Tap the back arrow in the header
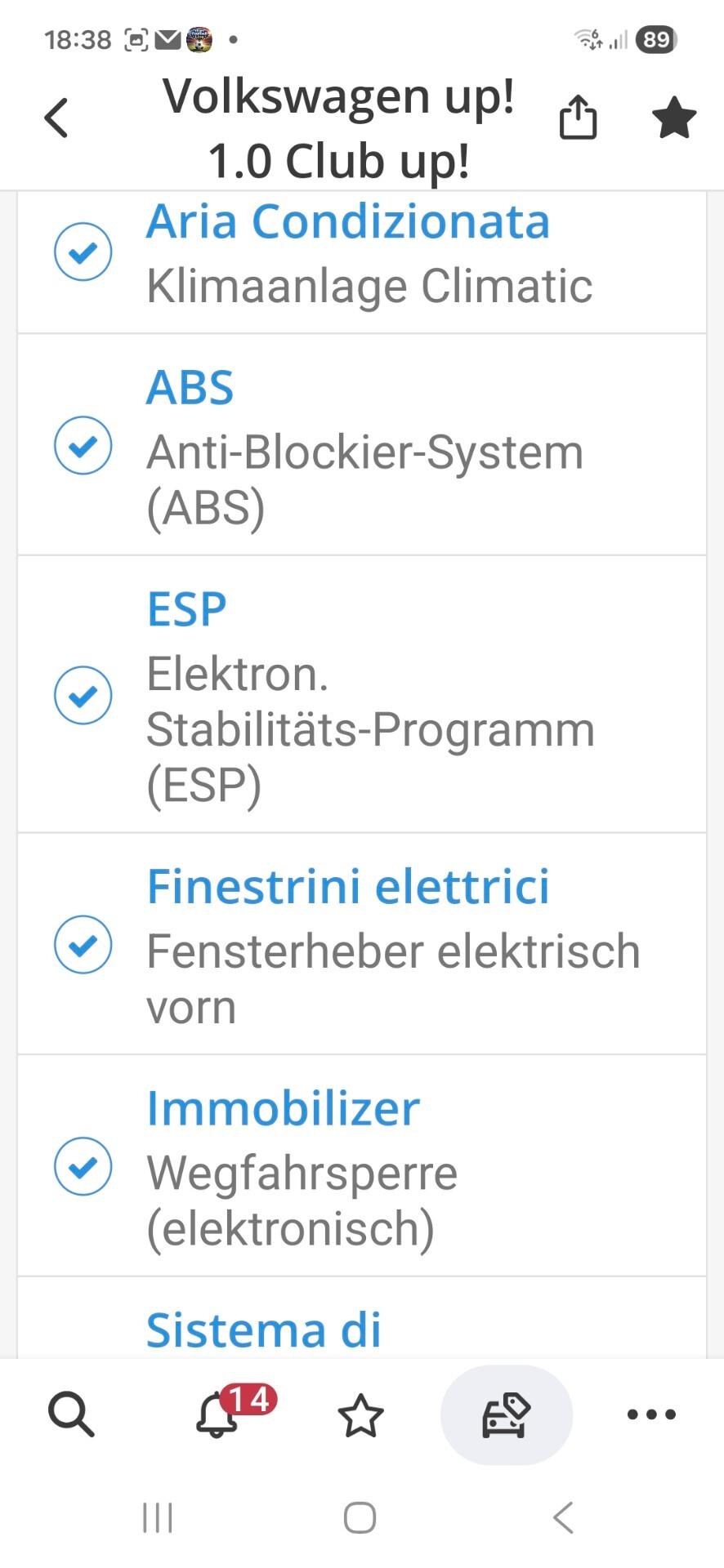 56,118
